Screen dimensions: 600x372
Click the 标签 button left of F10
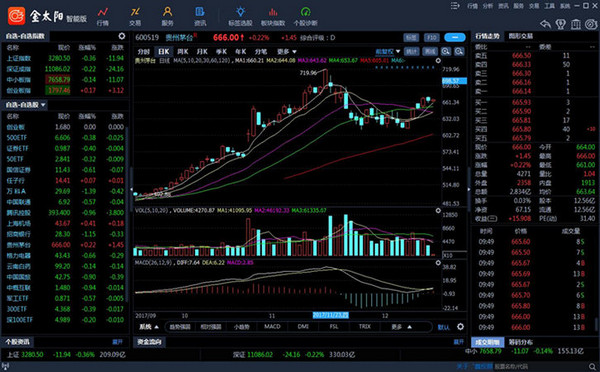(411, 38)
